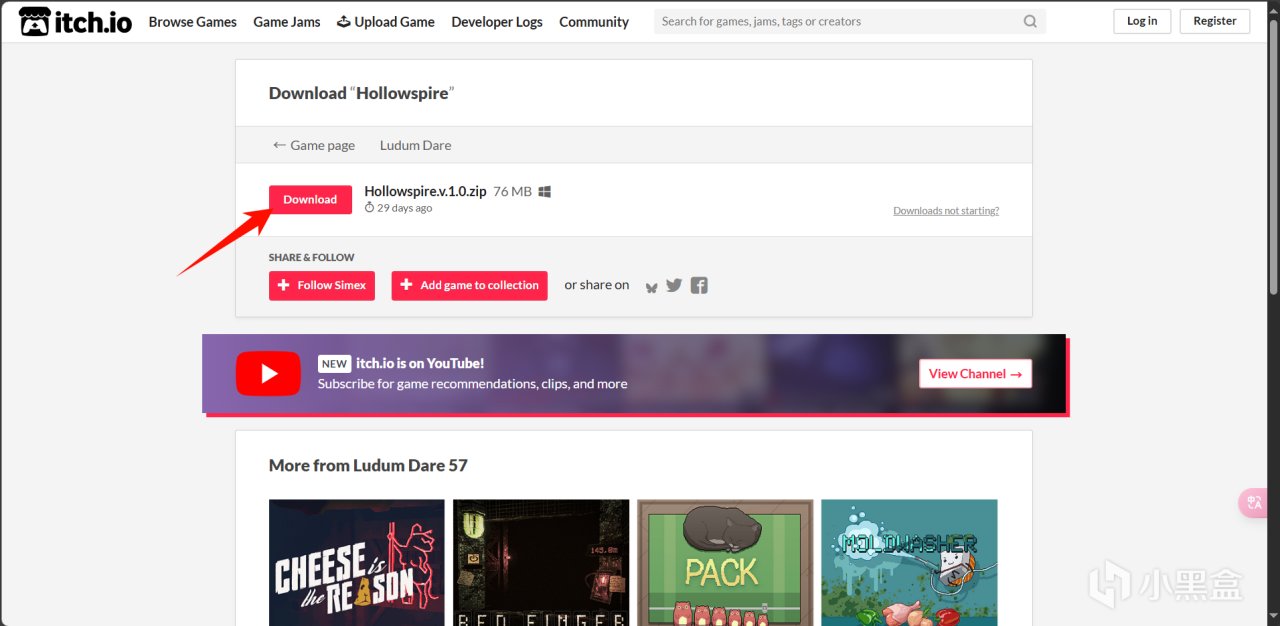
Task: Click the 29 days ago timestamp
Action: [399, 208]
